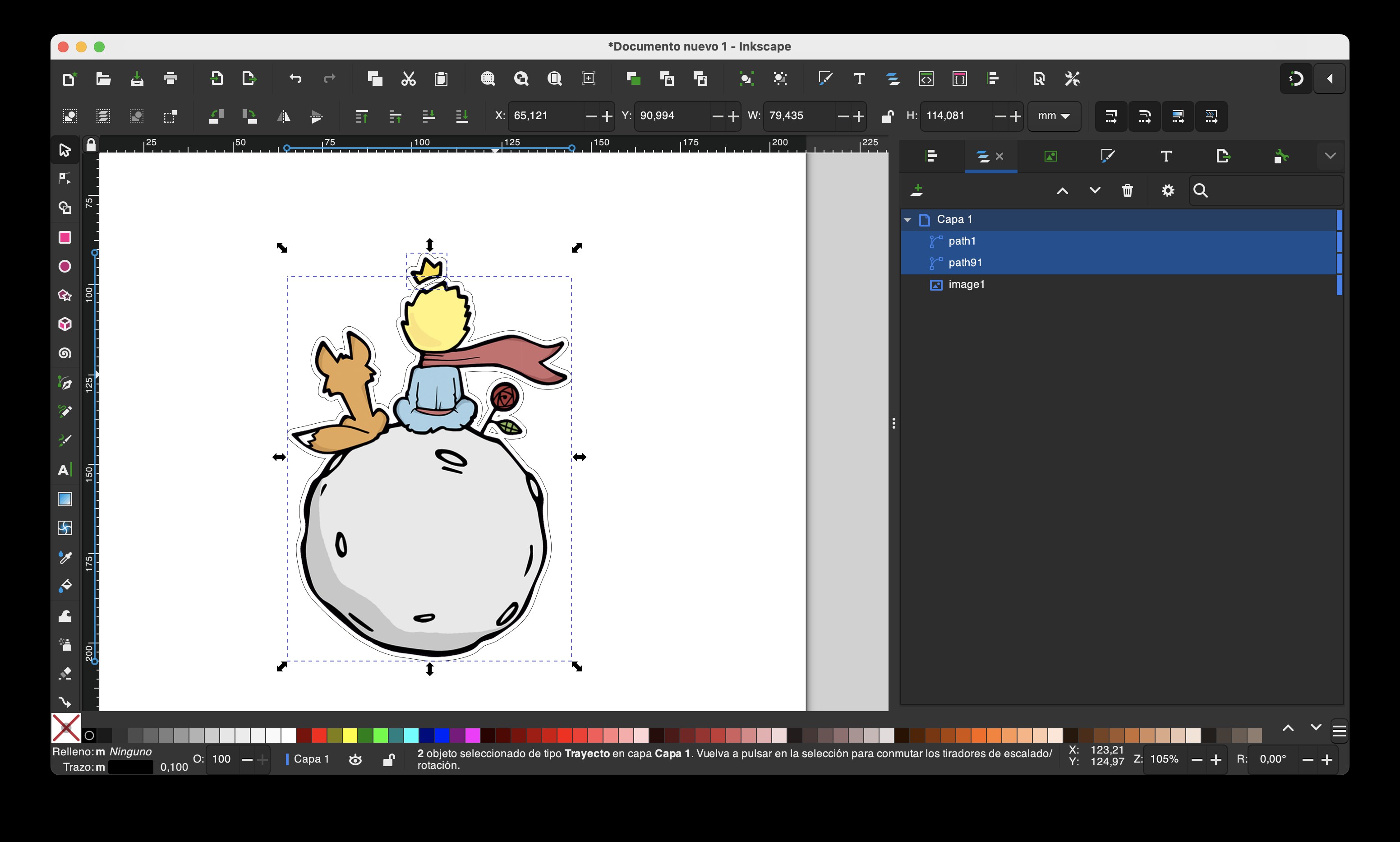
Task: Toggle snapping button in top right
Action: tap(1296, 79)
